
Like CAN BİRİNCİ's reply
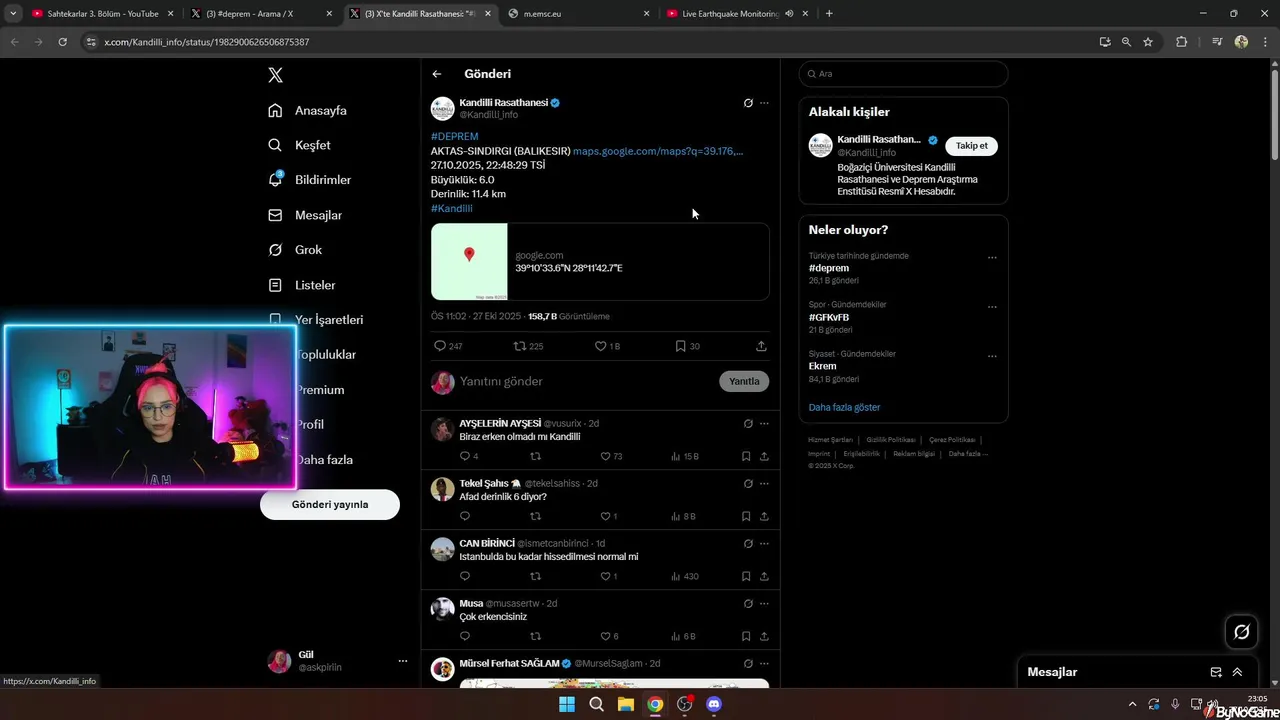605,576
